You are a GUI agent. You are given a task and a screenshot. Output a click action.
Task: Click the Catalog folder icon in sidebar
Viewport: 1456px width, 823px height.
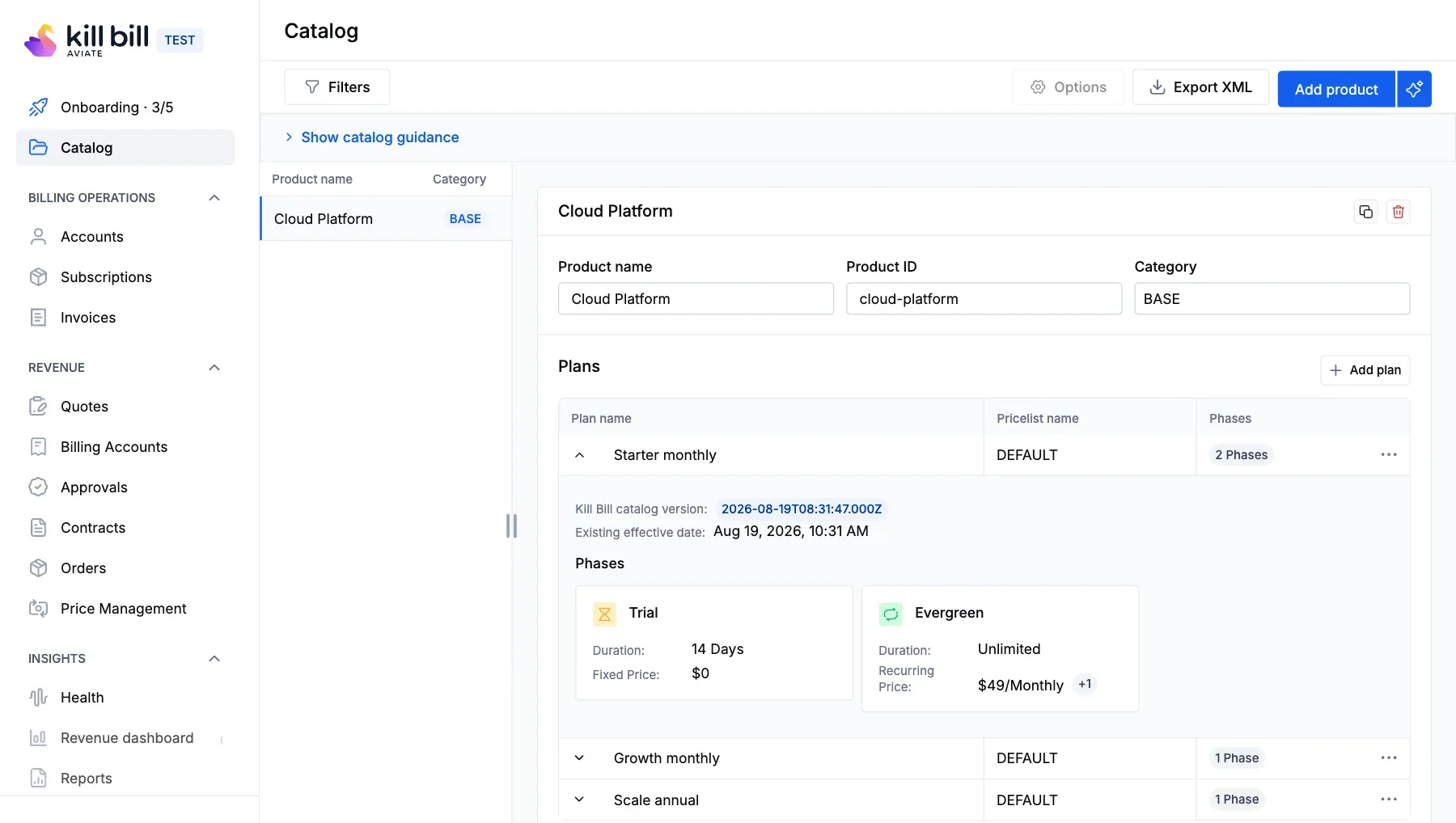coord(38,147)
